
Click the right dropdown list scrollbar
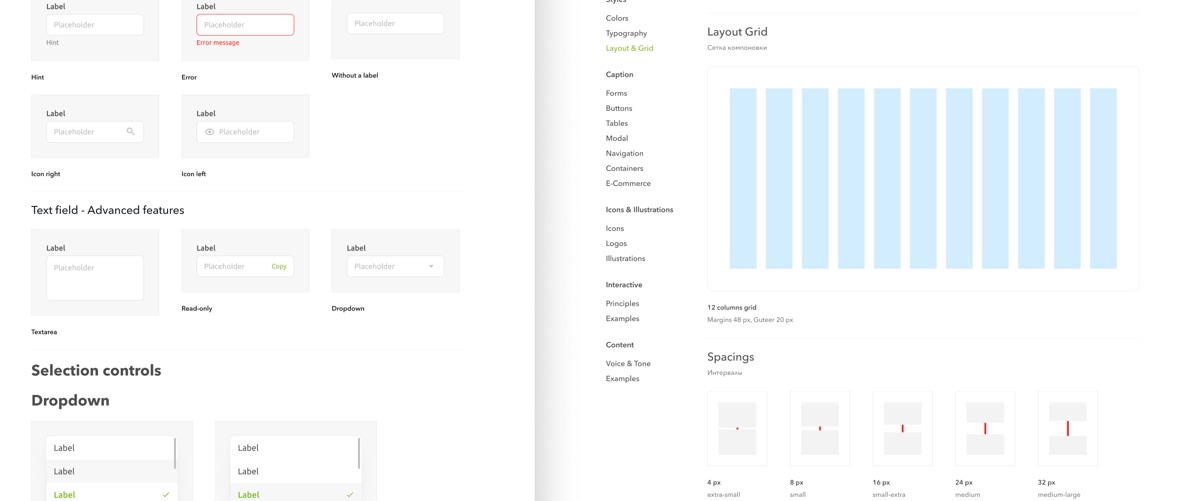coord(359,453)
